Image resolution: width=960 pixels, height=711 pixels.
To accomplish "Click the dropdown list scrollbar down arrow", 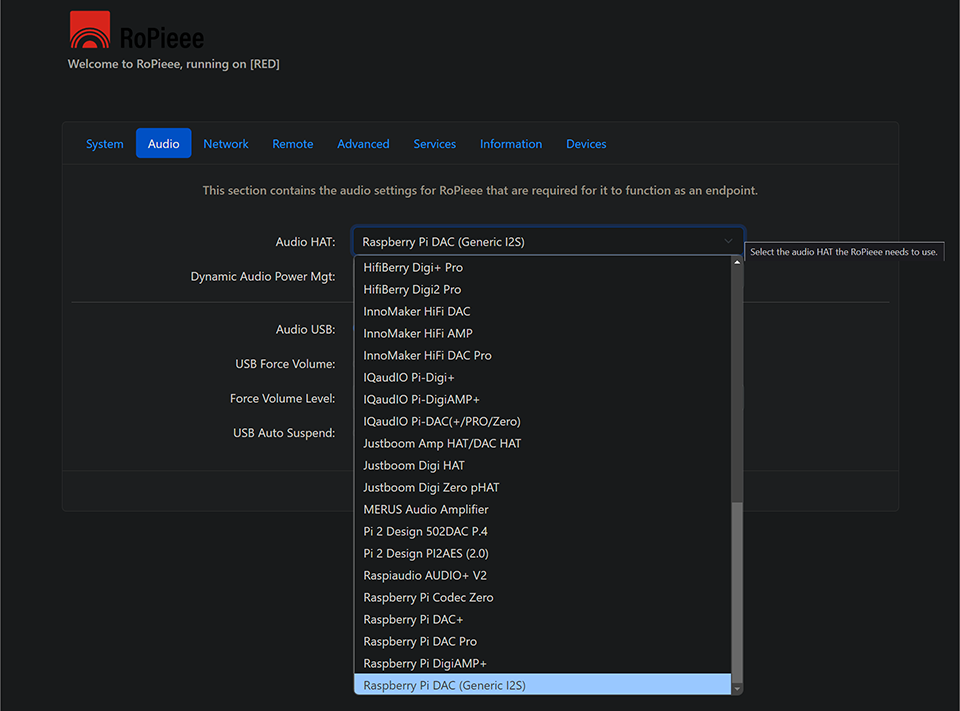I will point(737,689).
